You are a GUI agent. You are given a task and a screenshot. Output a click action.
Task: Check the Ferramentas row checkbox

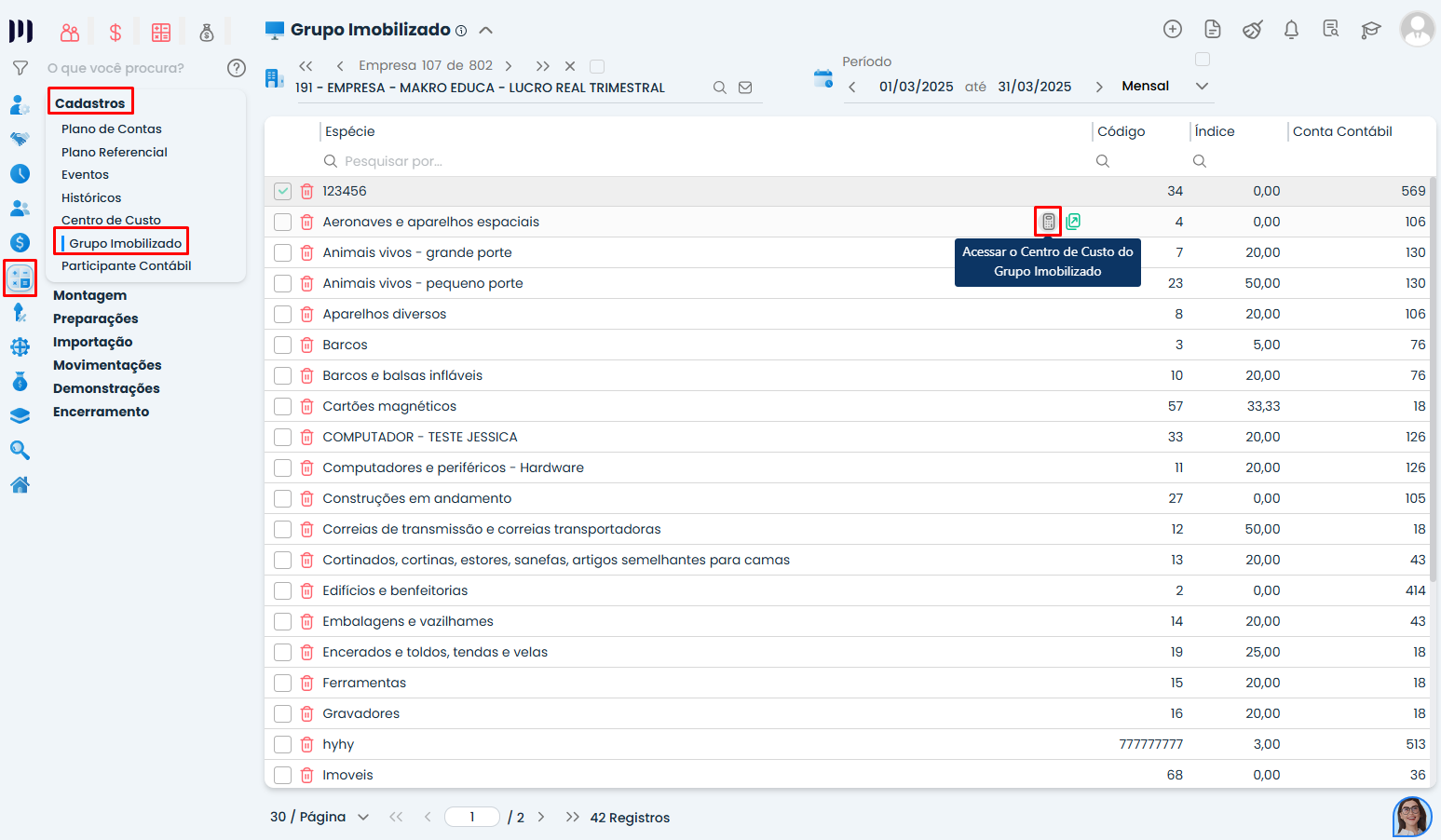[283, 683]
